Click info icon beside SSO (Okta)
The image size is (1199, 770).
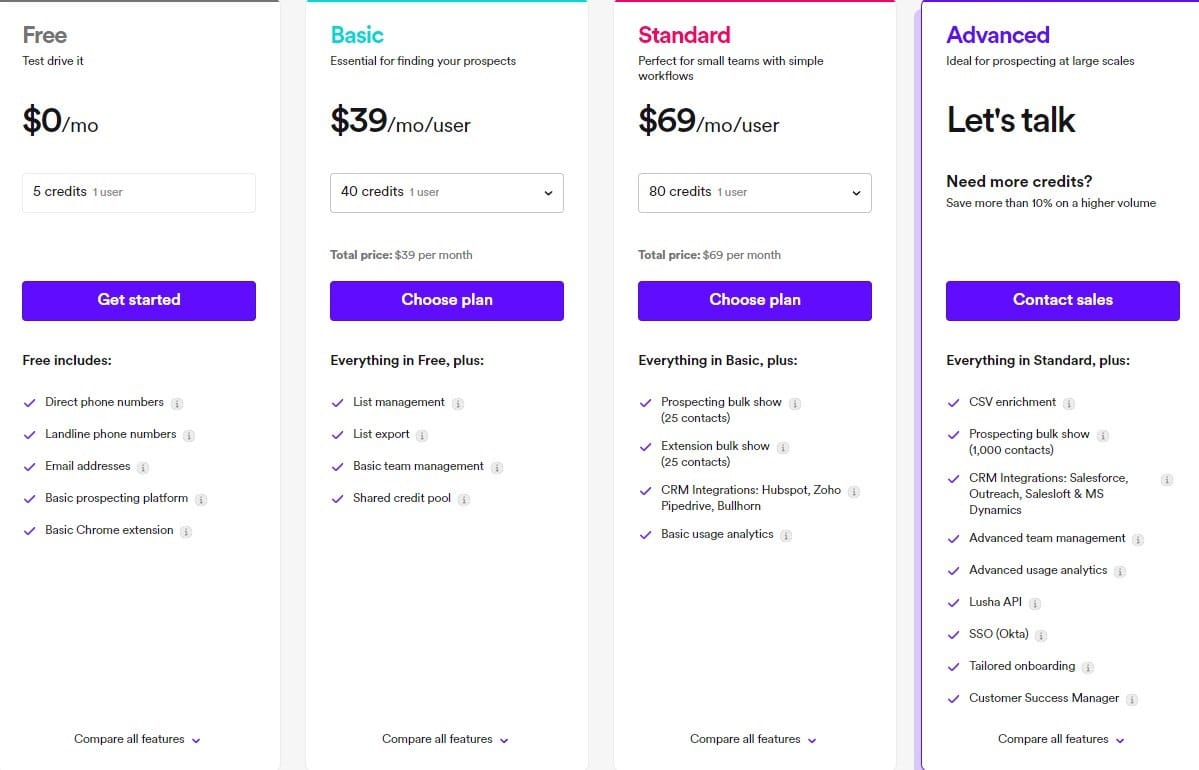pos(1041,635)
